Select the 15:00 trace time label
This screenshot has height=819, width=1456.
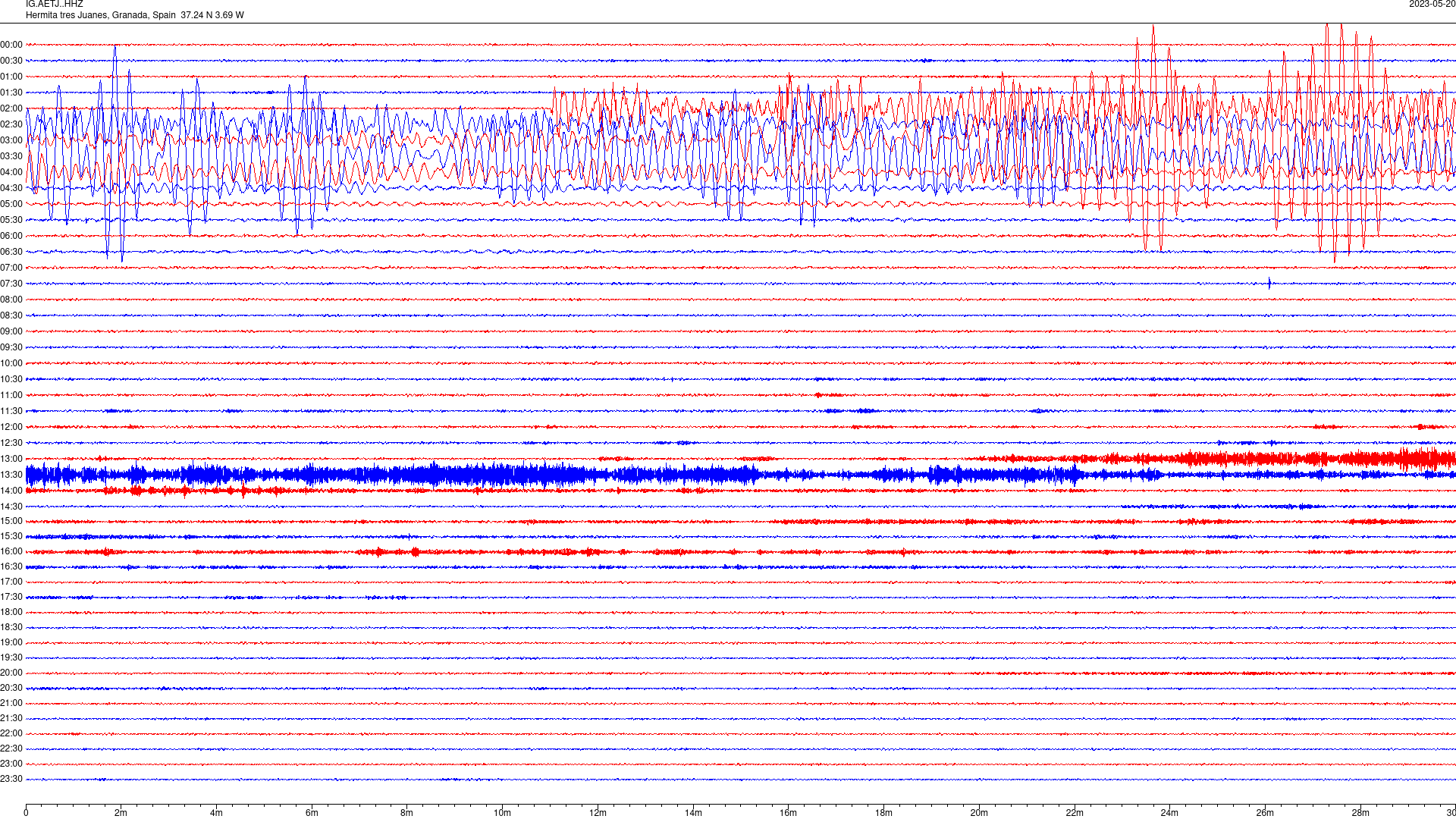click(11, 521)
